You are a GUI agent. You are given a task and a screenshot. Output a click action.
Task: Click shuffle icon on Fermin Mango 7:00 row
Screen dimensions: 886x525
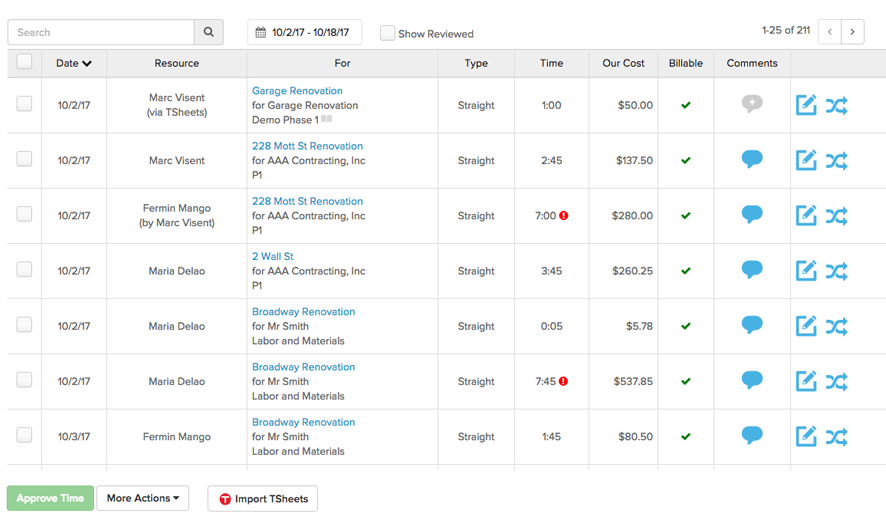[837, 215]
